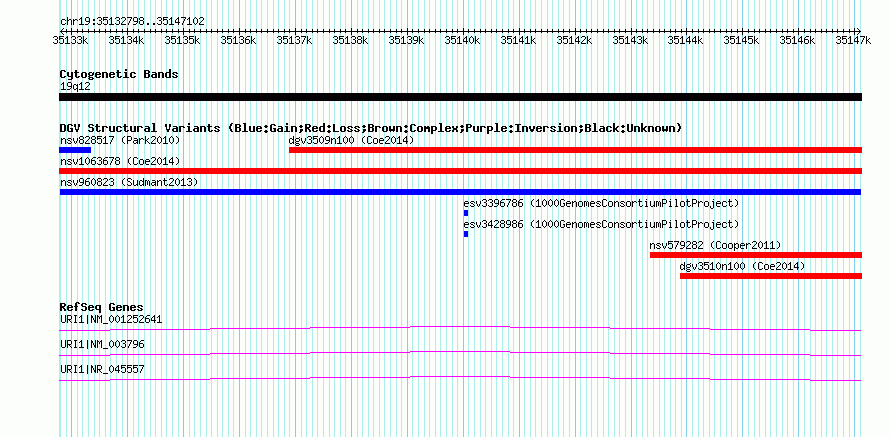Open the nsv960823 (Sudmant2013) label
Viewport: 890px width, 437px height.
(129, 182)
